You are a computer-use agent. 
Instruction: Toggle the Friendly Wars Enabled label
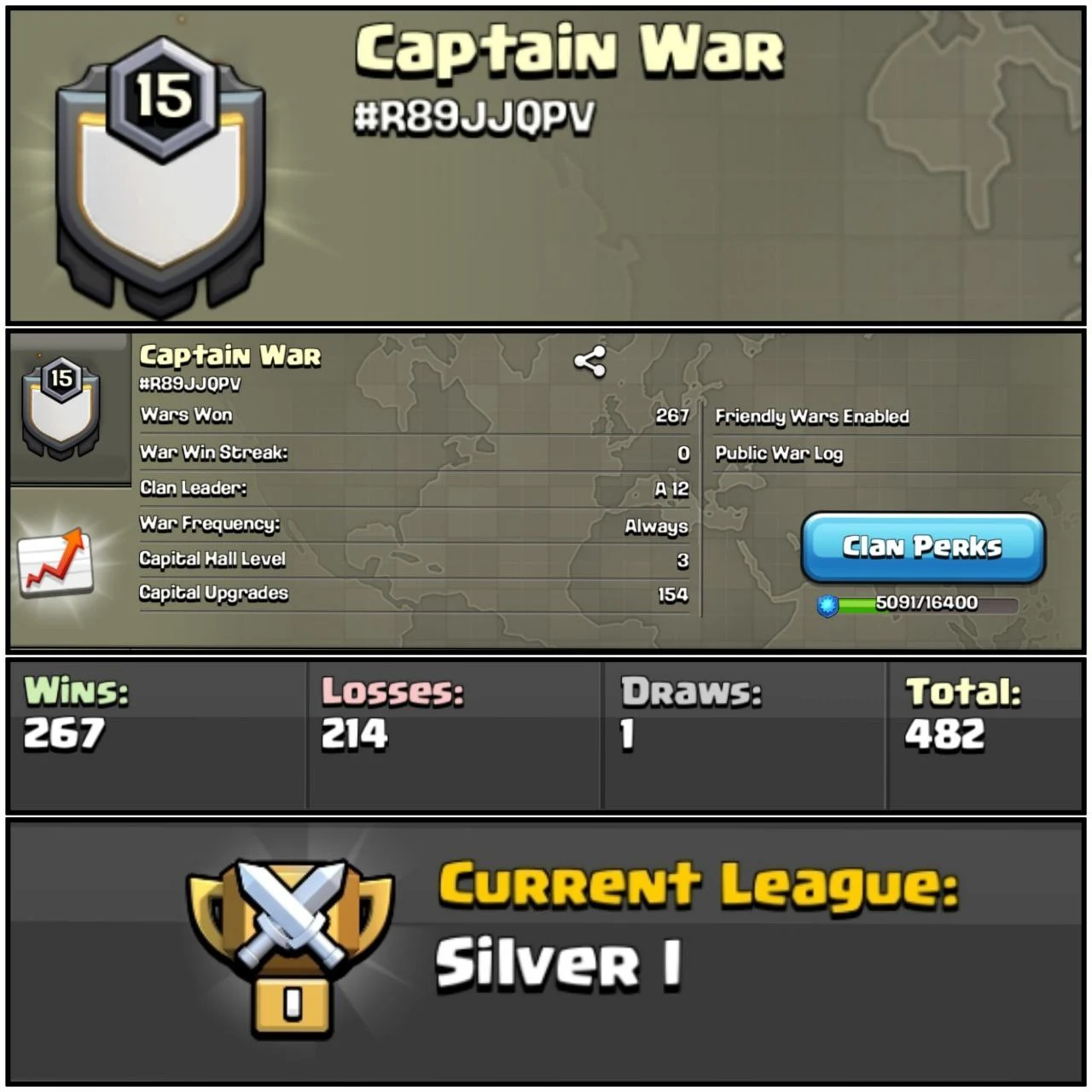click(812, 416)
